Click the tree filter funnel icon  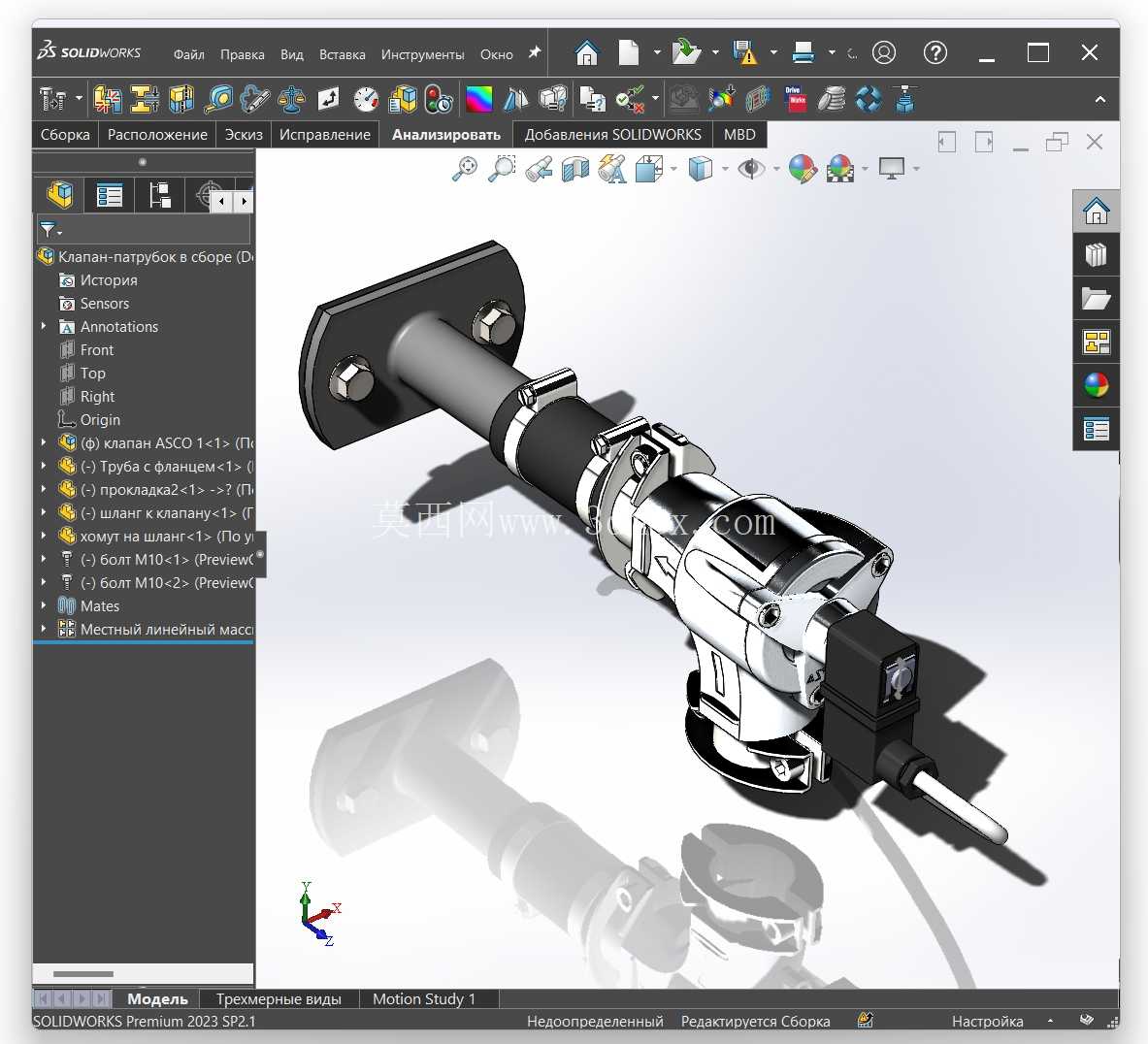(x=48, y=230)
